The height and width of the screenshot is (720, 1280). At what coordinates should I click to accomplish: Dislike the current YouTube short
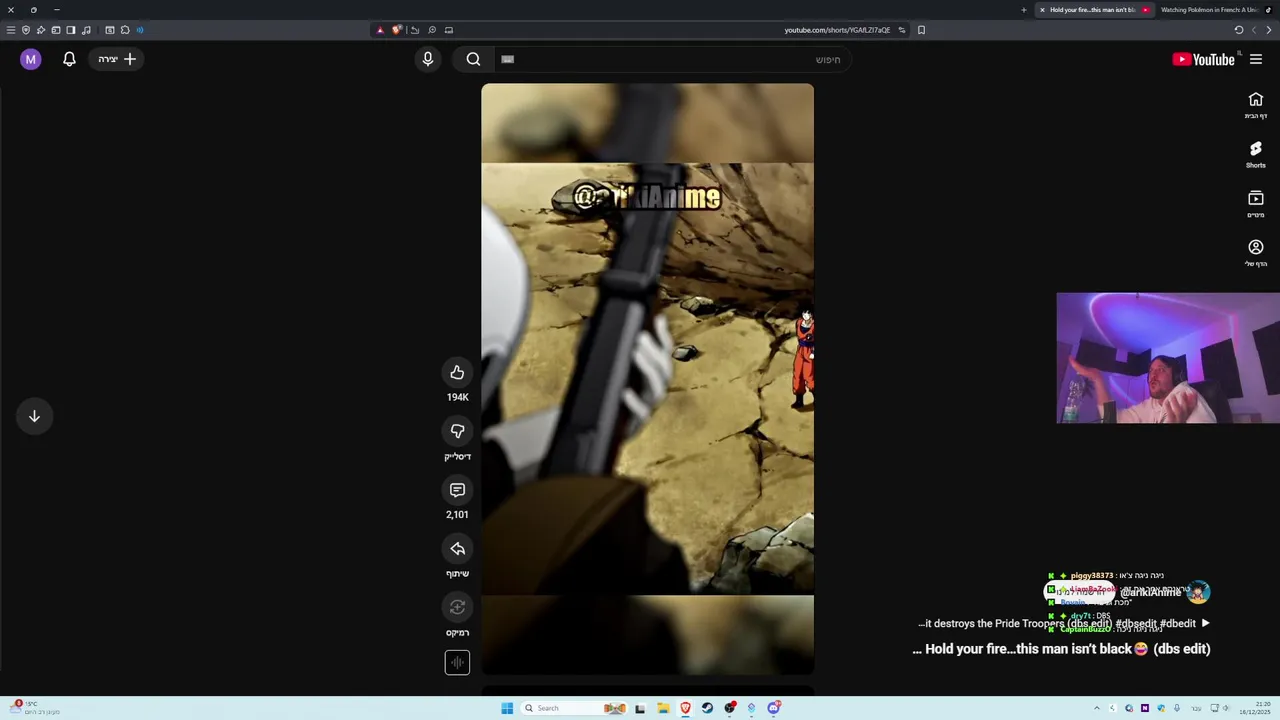[457, 431]
